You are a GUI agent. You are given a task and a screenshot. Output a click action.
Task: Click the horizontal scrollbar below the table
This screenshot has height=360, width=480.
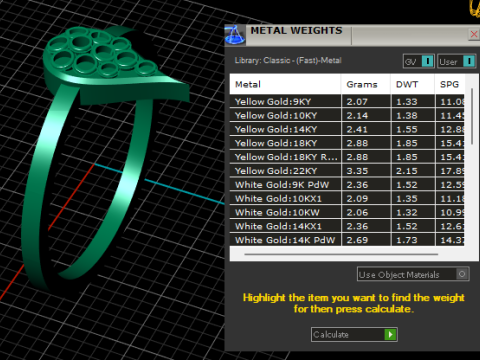point(341,254)
